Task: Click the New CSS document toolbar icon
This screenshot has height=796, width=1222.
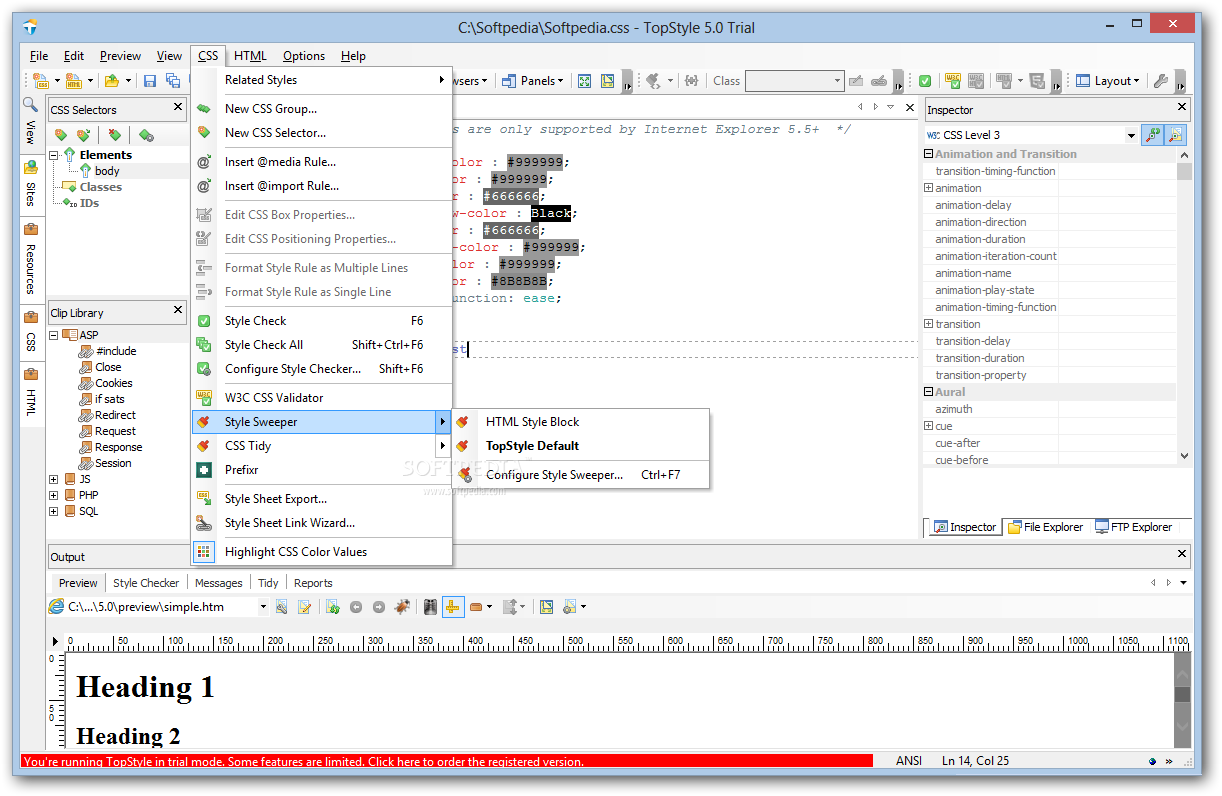Action: click(41, 81)
